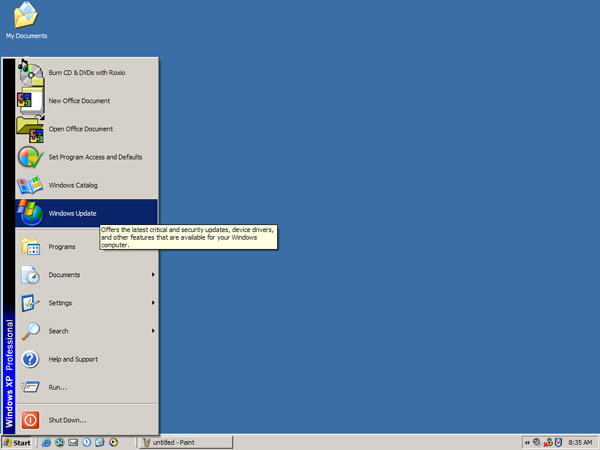Click the Windows Update globe icon
This screenshot has height=450, width=600.
(x=30, y=213)
